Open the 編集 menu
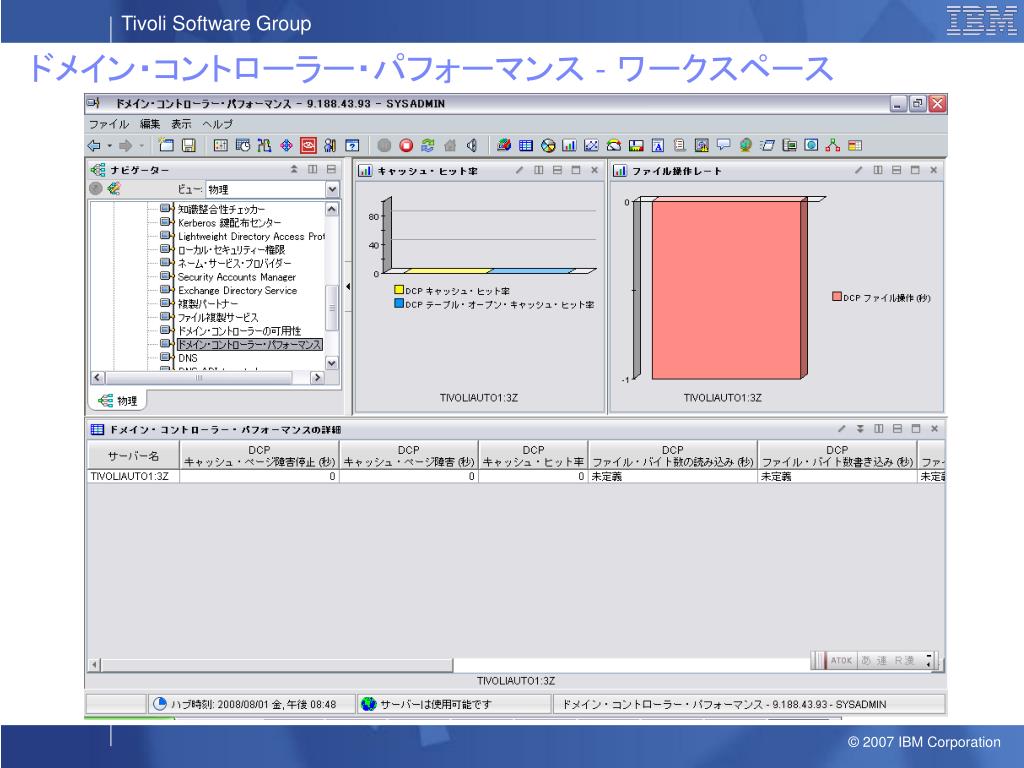 click(x=150, y=124)
